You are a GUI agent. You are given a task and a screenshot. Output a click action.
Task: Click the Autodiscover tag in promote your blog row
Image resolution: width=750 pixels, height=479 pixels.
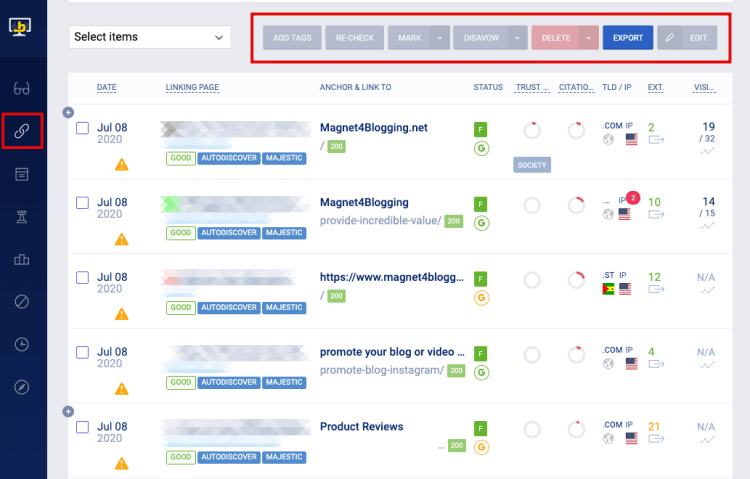(229, 382)
